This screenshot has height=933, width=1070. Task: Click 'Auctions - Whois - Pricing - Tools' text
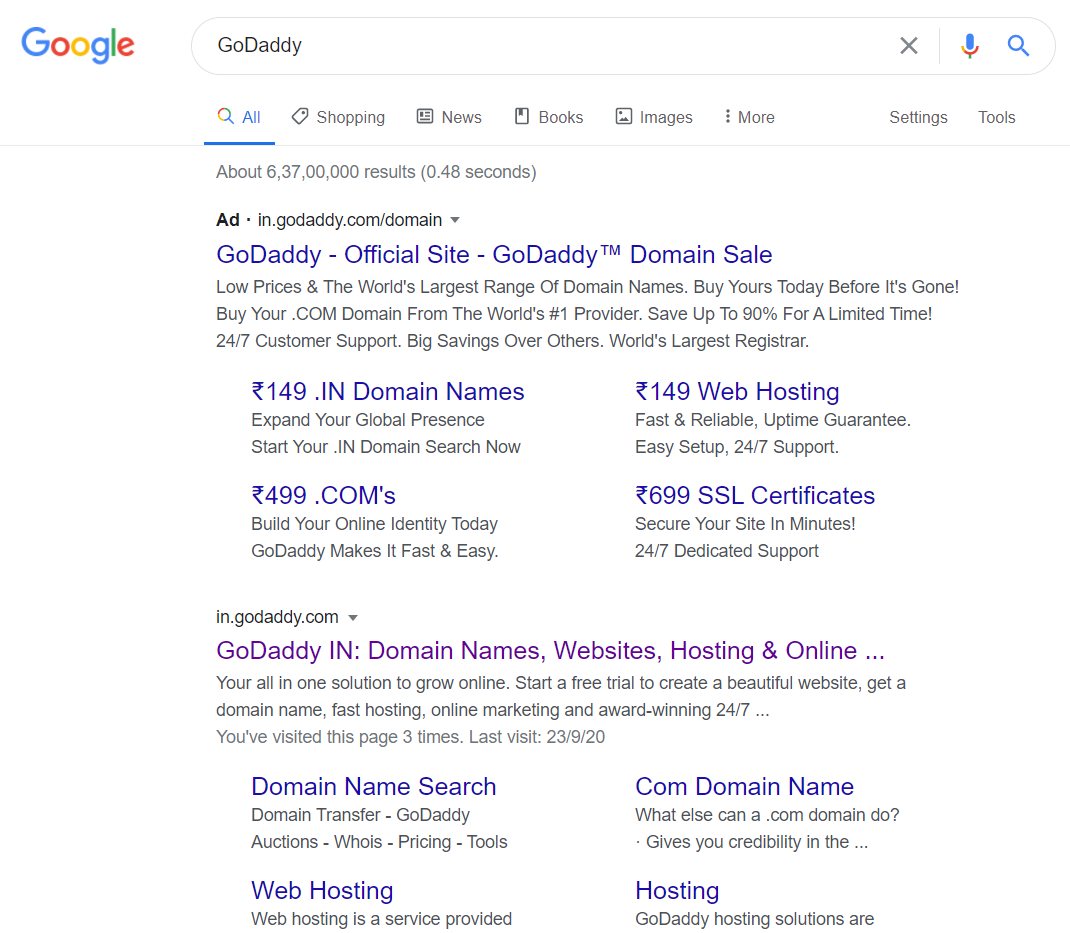click(379, 842)
